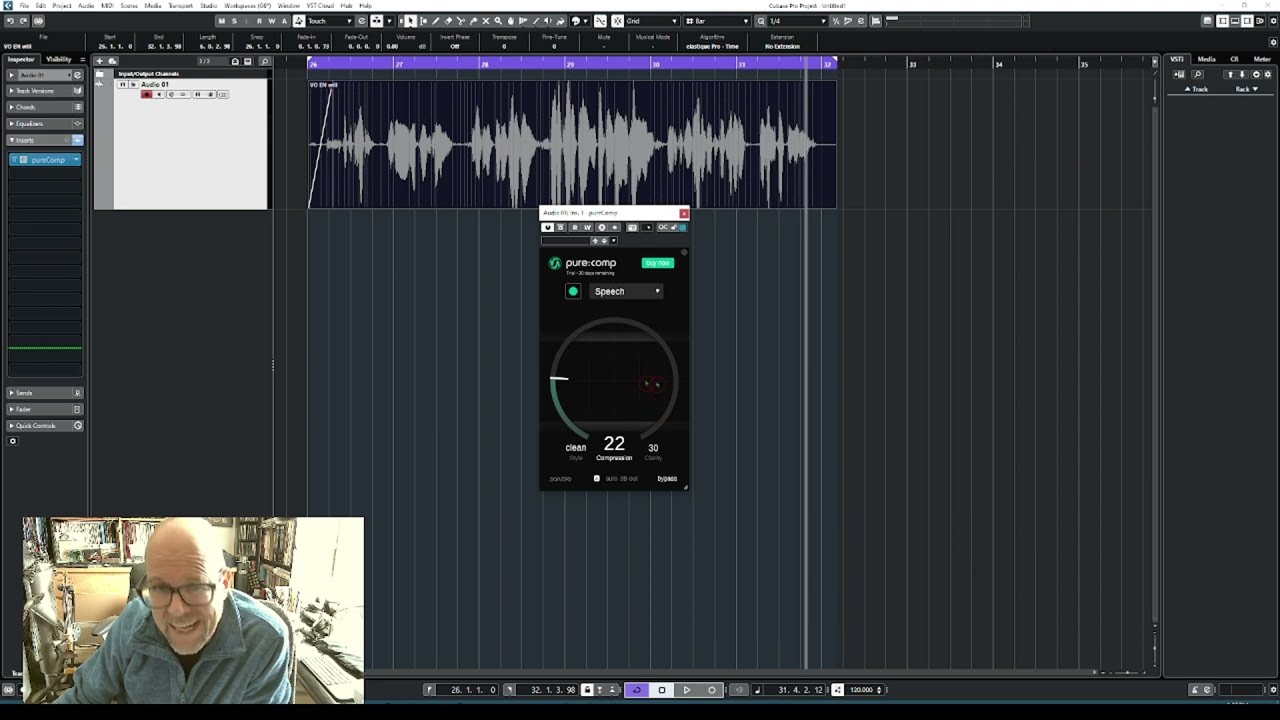Viewport: 1280px width, 720px height.
Task: Switch to the Media tab in right zone
Action: coord(1206,59)
